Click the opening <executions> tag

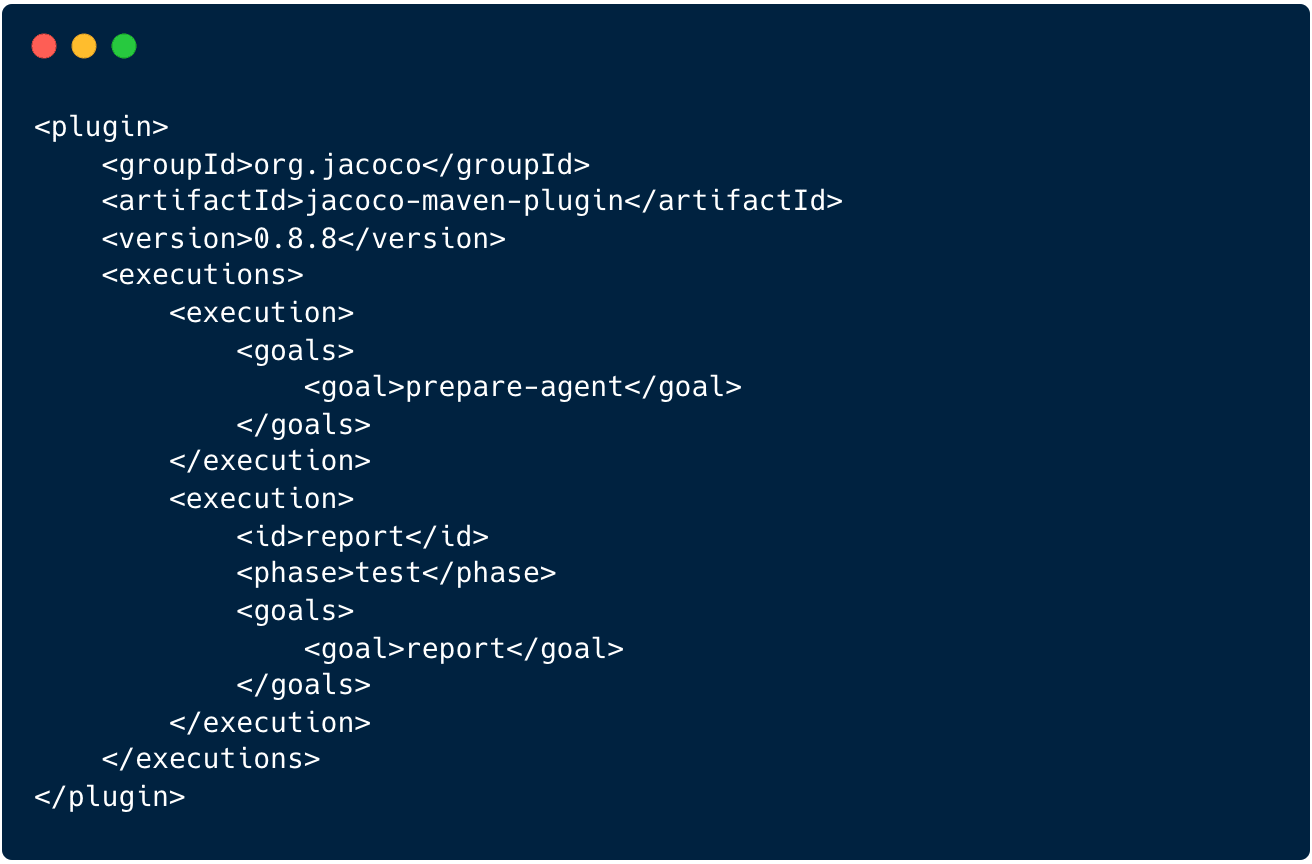click(202, 276)
